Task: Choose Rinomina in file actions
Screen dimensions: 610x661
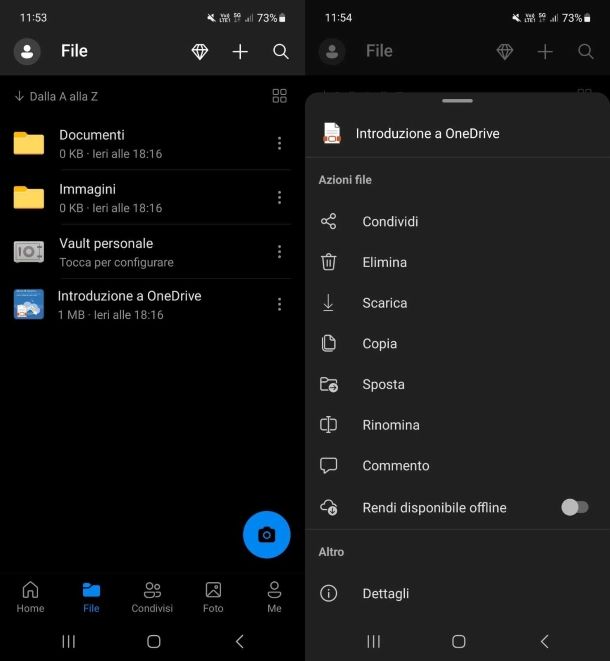Action: tap(457, 425)
